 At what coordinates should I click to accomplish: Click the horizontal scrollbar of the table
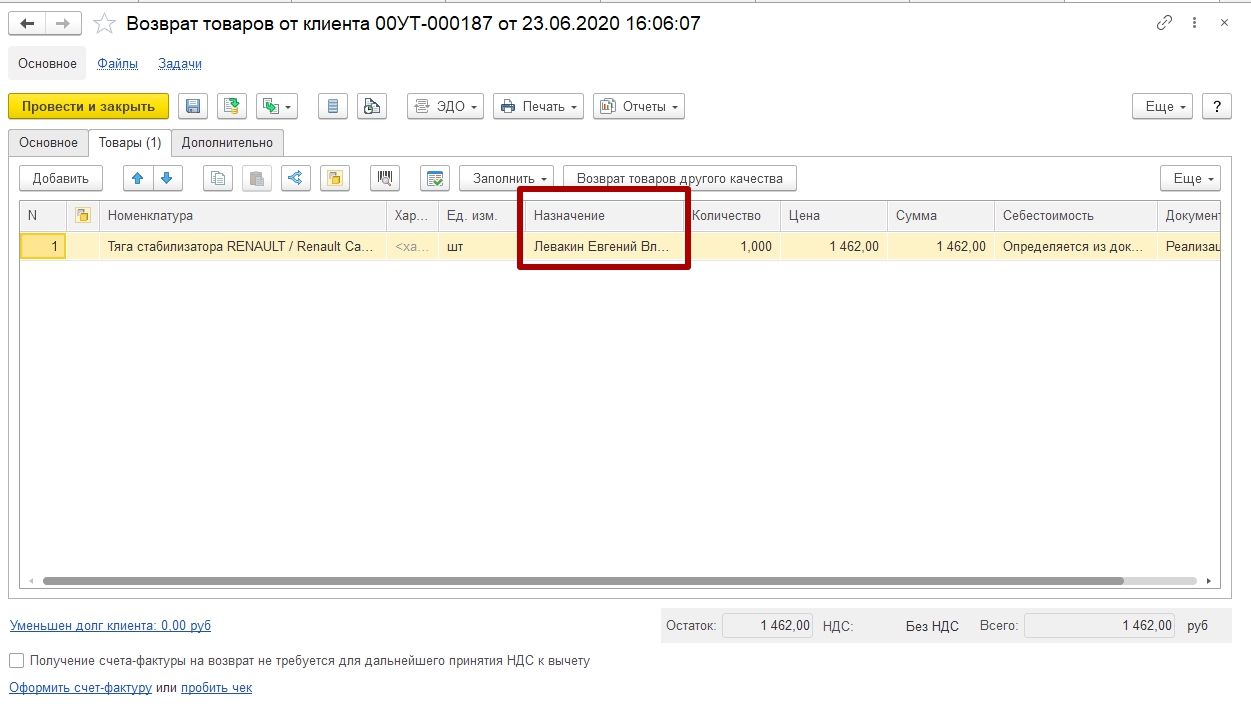[x=580, y=580]
